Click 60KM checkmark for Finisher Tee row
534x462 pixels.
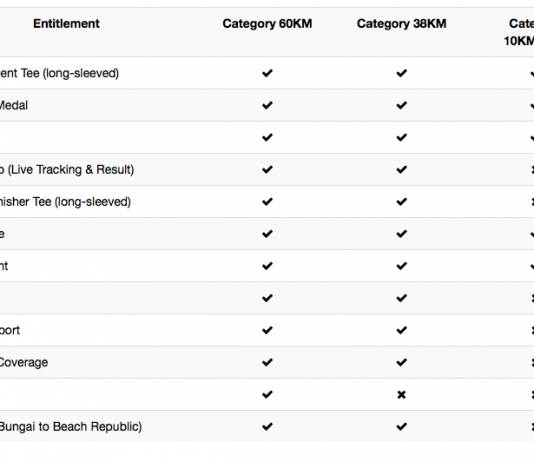(x=267, y=202)
